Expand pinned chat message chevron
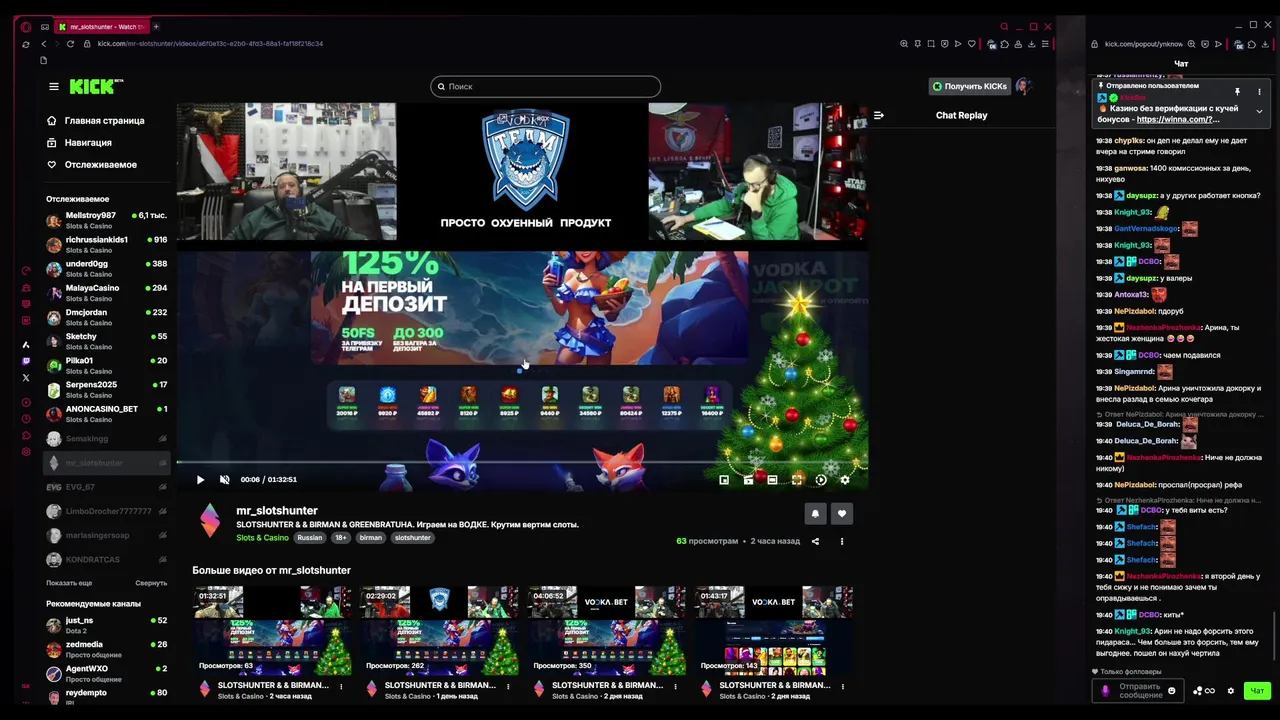 pyautogui.click(x=1259, y=111)
